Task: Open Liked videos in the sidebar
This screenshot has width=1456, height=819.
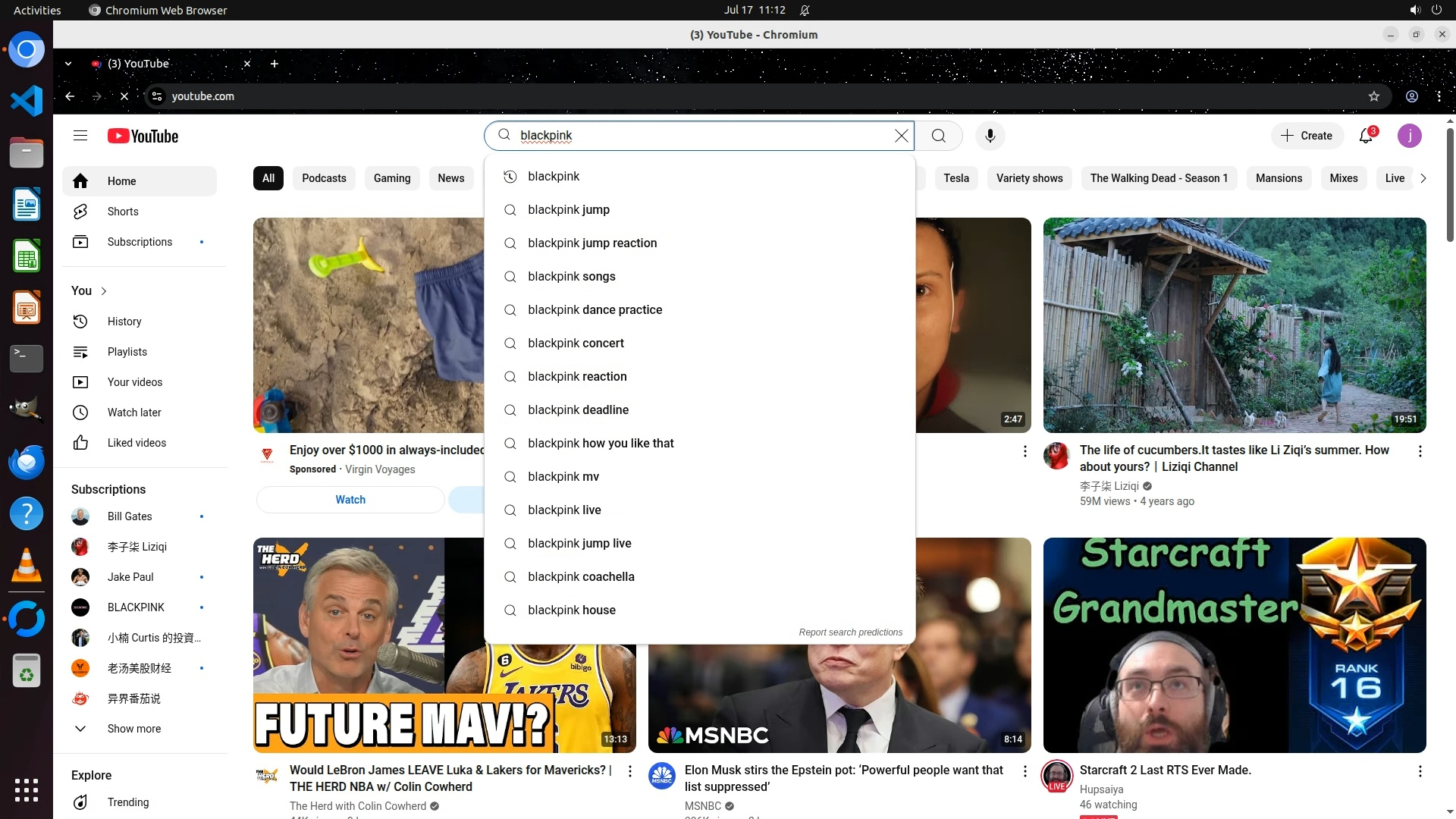Action: tap(136, 443)
